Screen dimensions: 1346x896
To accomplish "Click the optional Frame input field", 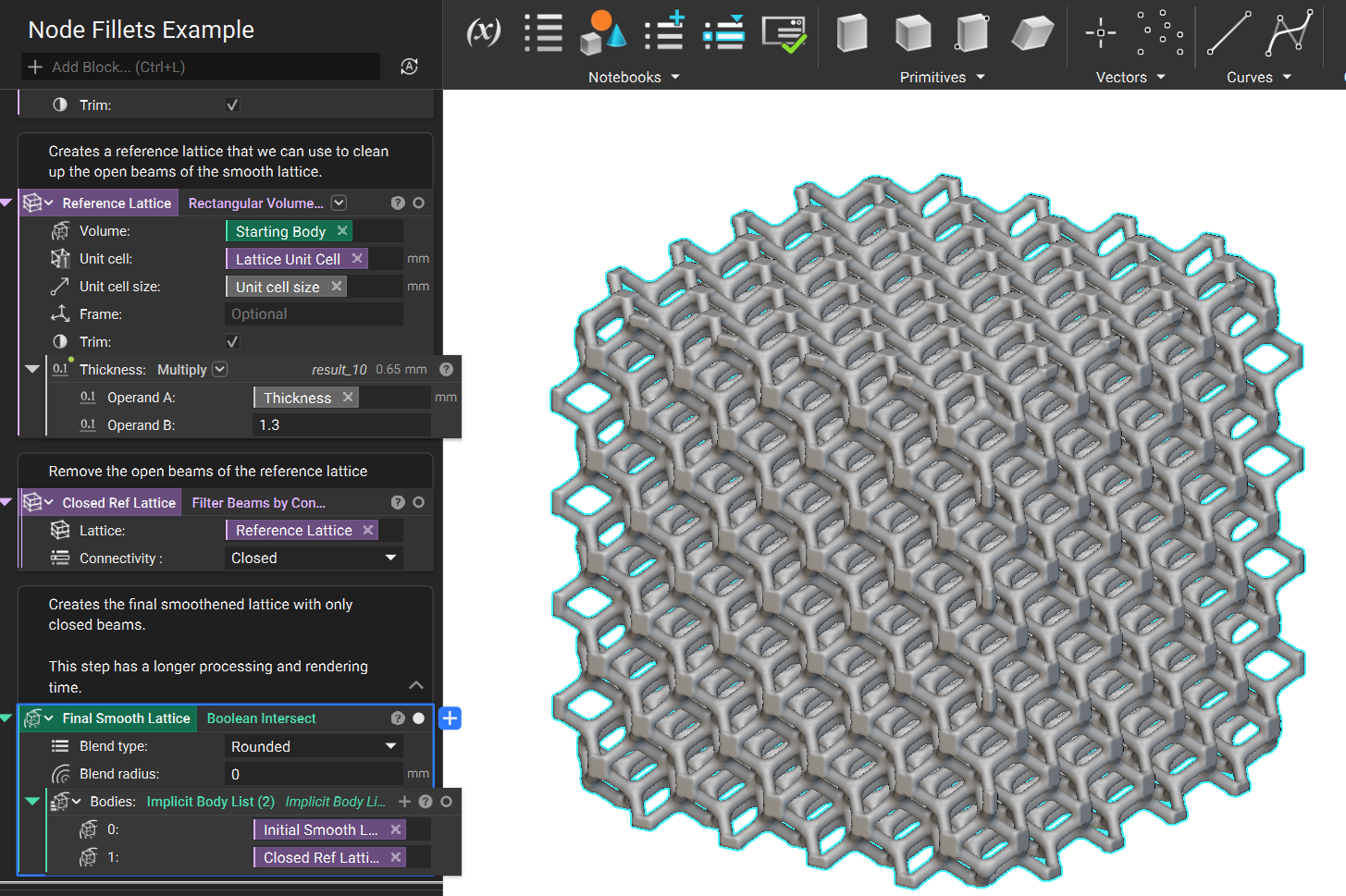I will [x=314, y=314].
